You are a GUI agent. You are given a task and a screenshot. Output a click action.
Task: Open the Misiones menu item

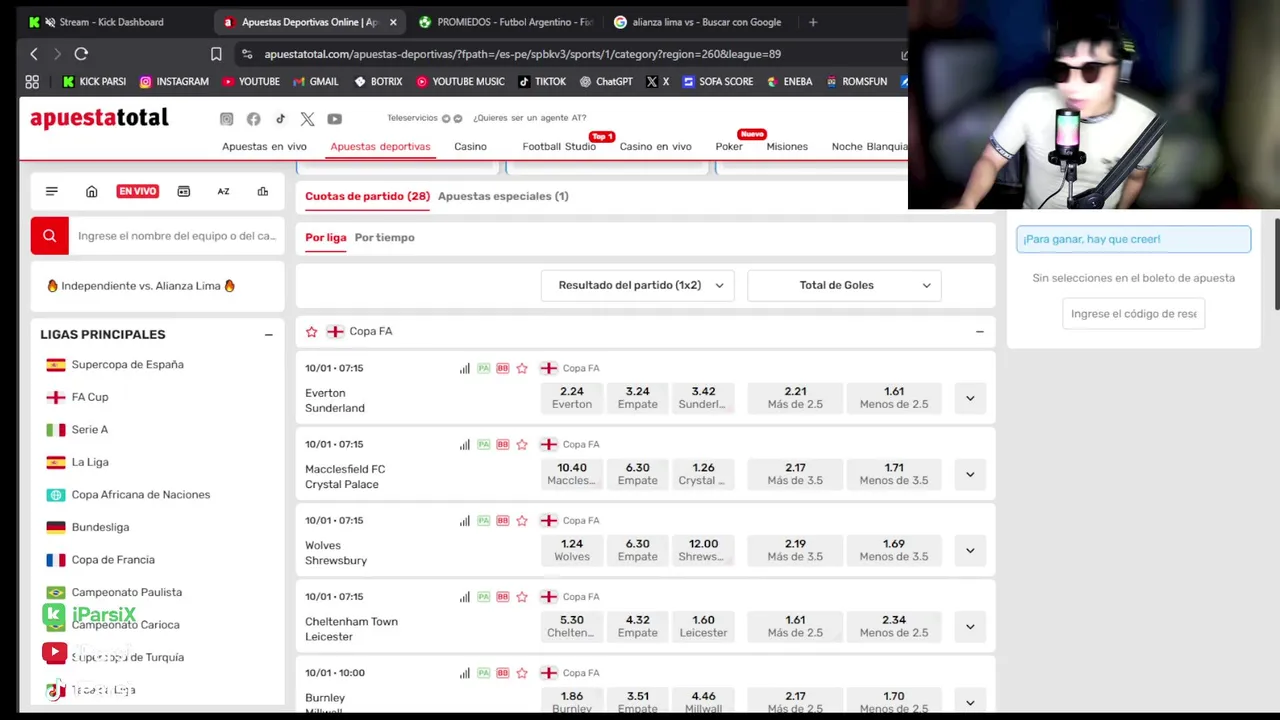(x=787, y=146)
